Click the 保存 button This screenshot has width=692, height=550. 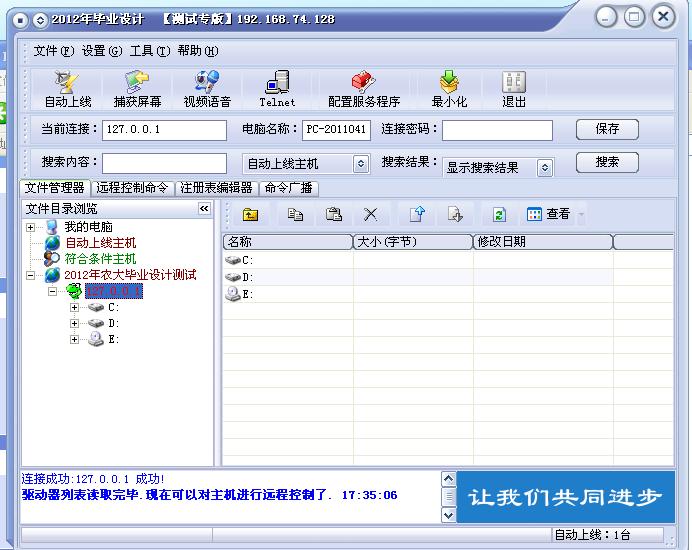607,129
